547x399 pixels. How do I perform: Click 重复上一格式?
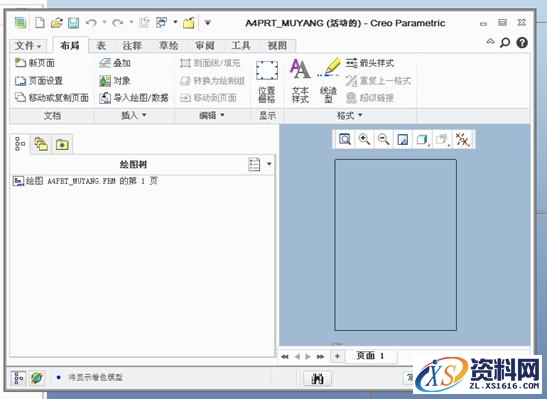pos(379,81)
